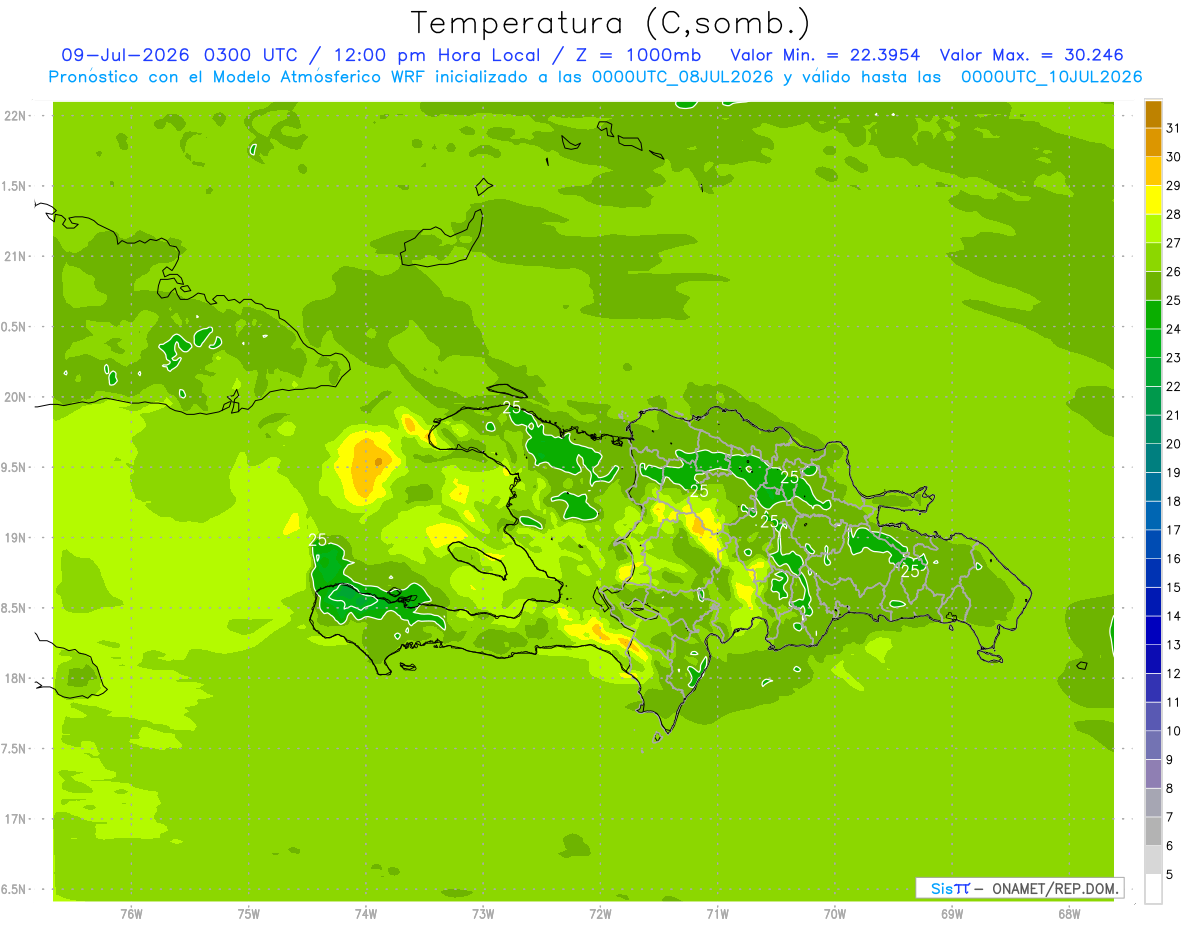
Task: Click the legend swatch between 30 and 31
Action: pyautogui.click(x=1153, y=143)
